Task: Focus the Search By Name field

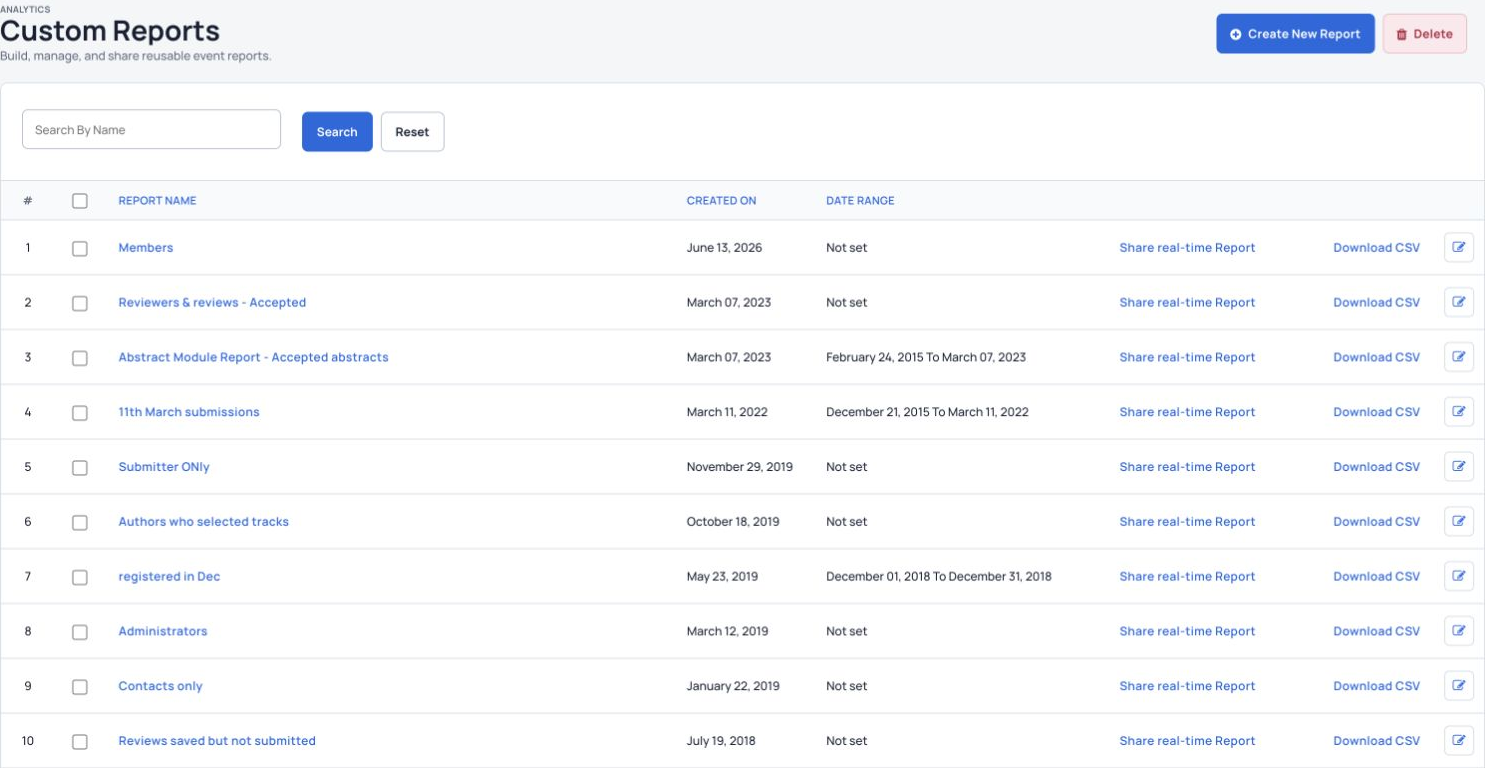Action: pos(151,130)
